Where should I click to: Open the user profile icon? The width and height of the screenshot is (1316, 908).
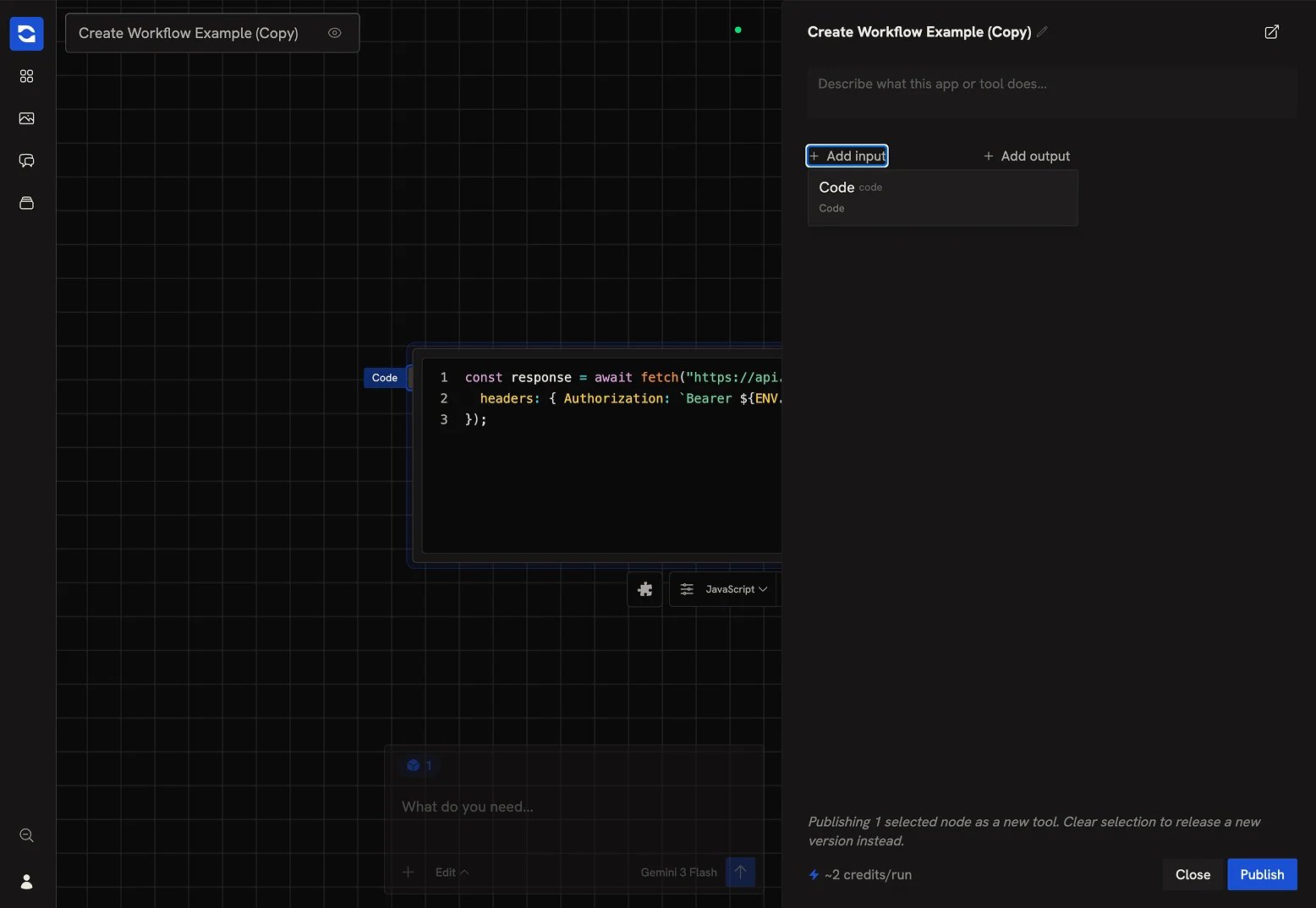pyautogui.click(x=26, y=882)
